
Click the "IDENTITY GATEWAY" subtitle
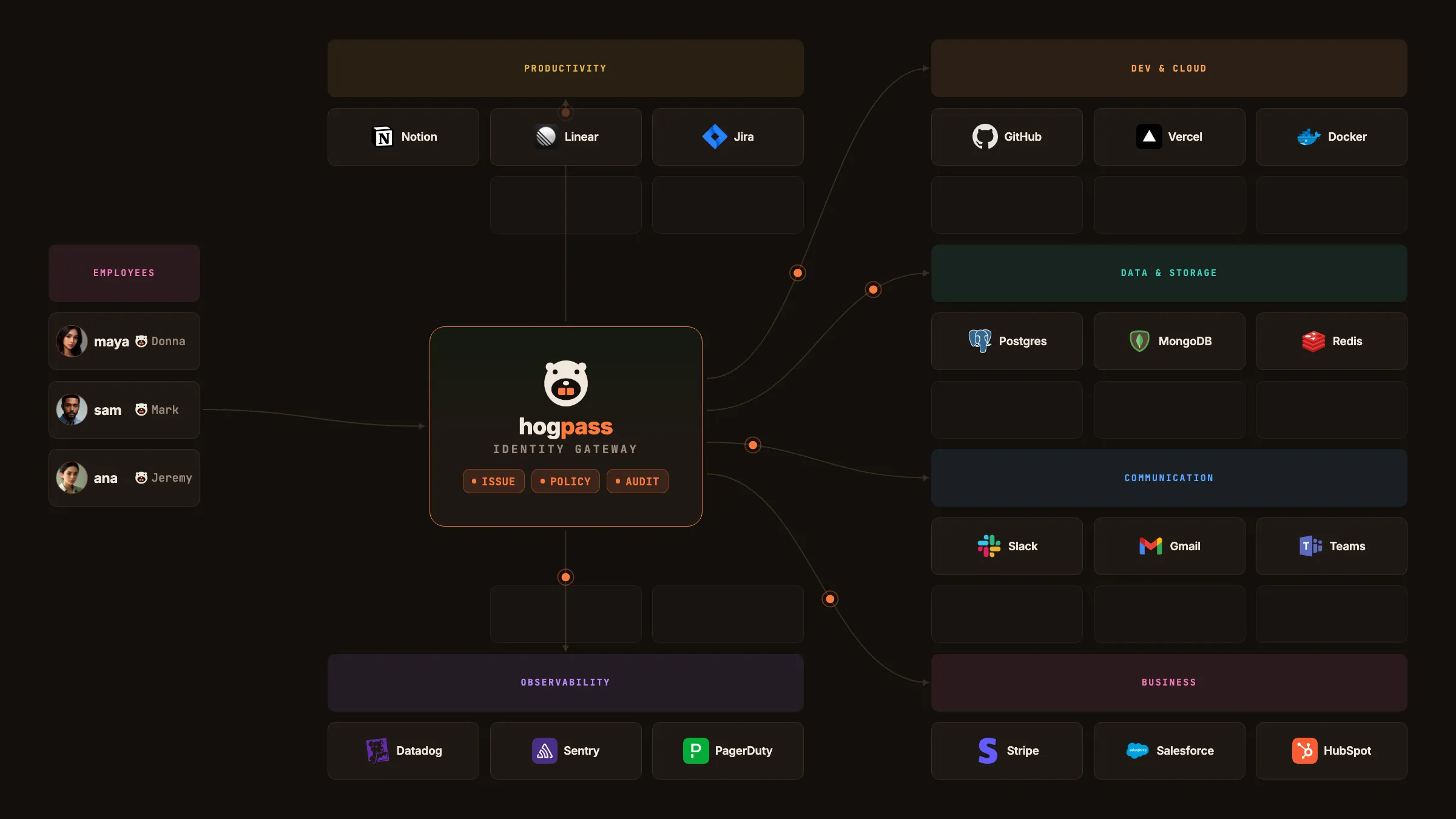tap(565, 449)
